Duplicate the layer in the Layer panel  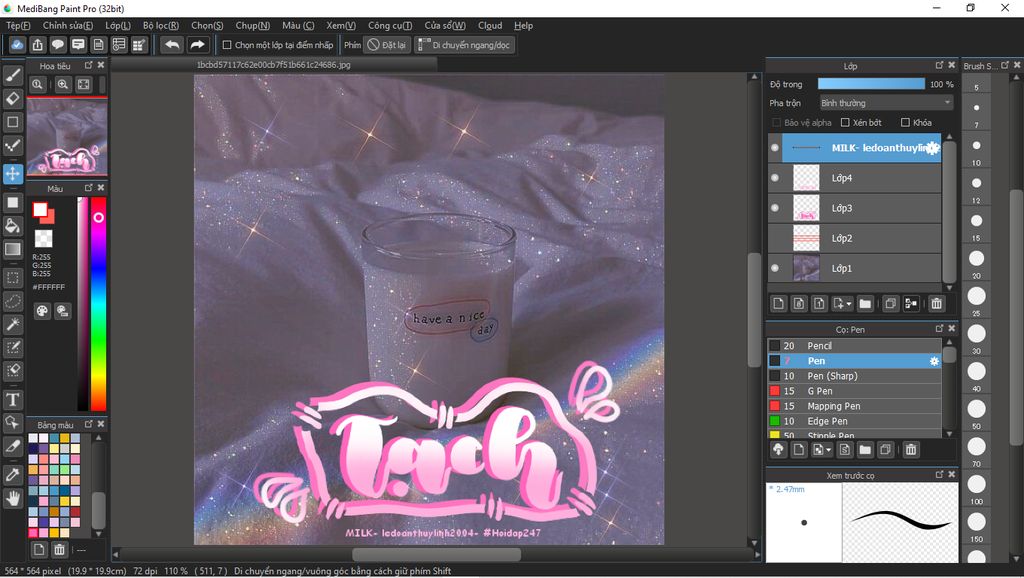point(890,304)
